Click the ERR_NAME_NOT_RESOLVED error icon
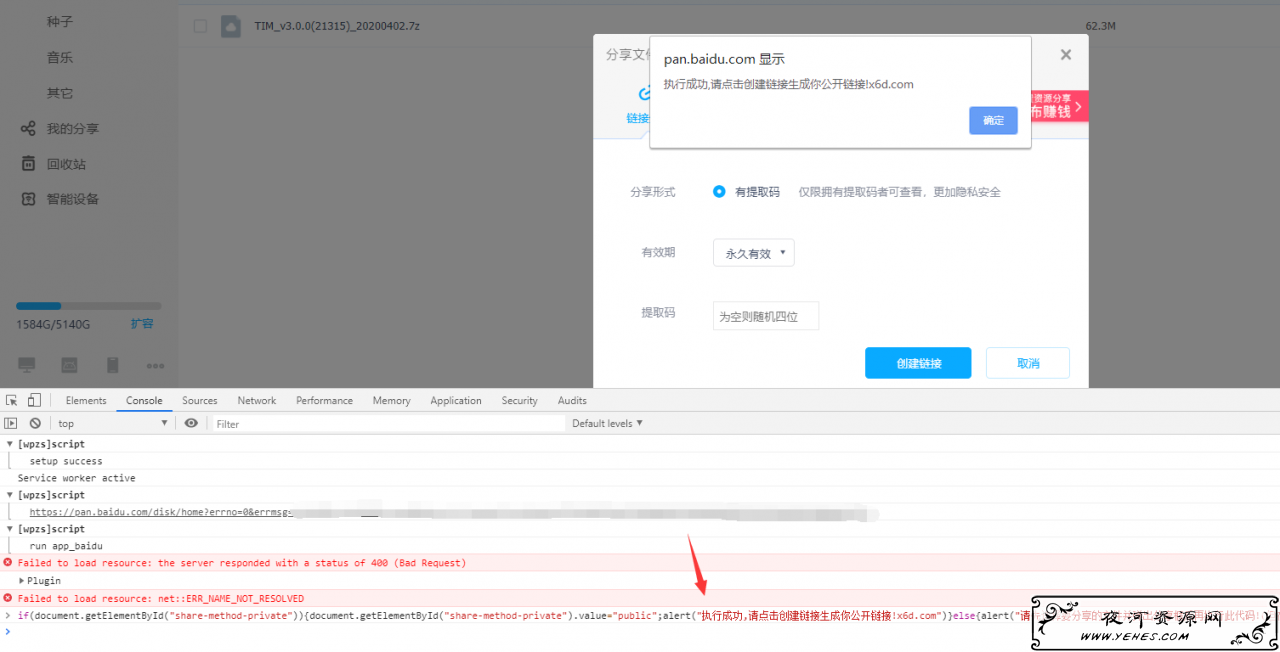Viewport: 1280px width, 652px height. click(x=8, y=598)
